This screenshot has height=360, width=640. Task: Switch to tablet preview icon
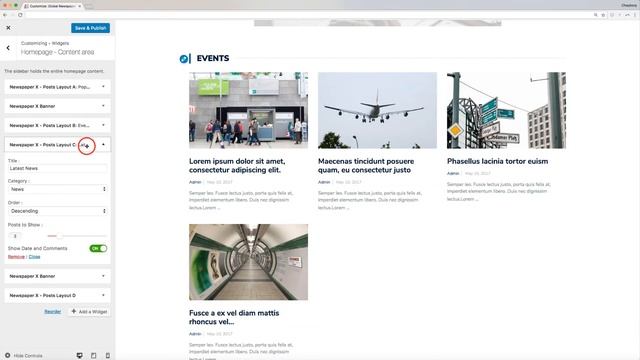click(x=93, y=356)
